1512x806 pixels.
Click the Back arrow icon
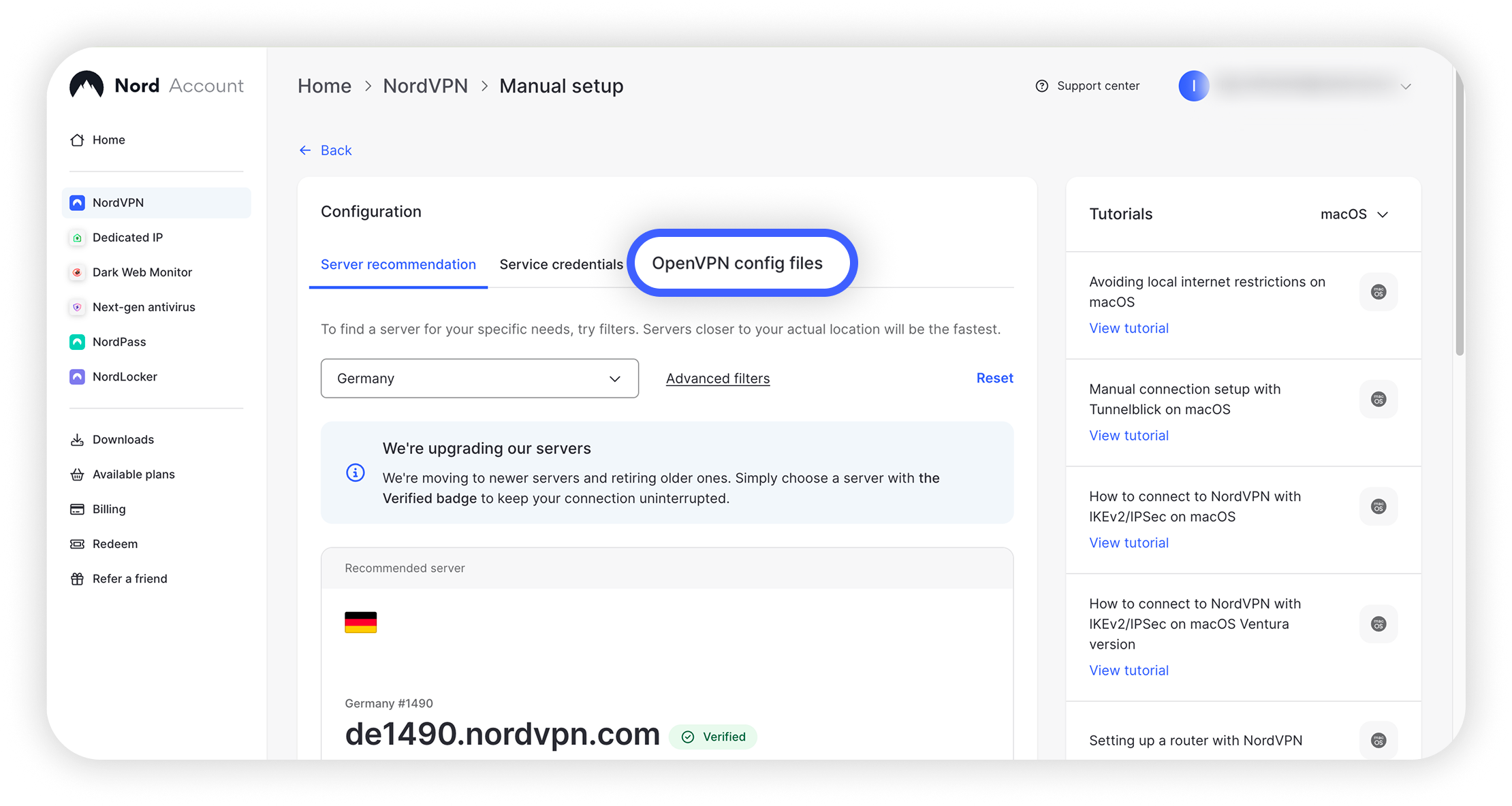(305, 150)
